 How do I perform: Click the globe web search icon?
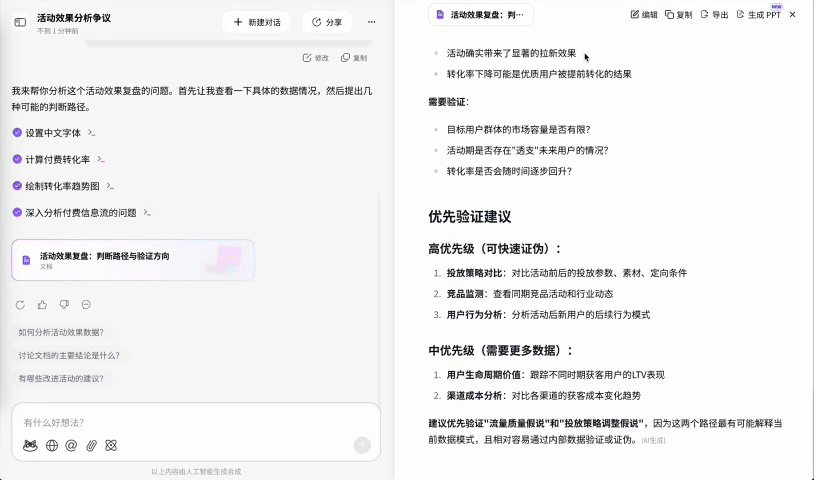(52, 445)
